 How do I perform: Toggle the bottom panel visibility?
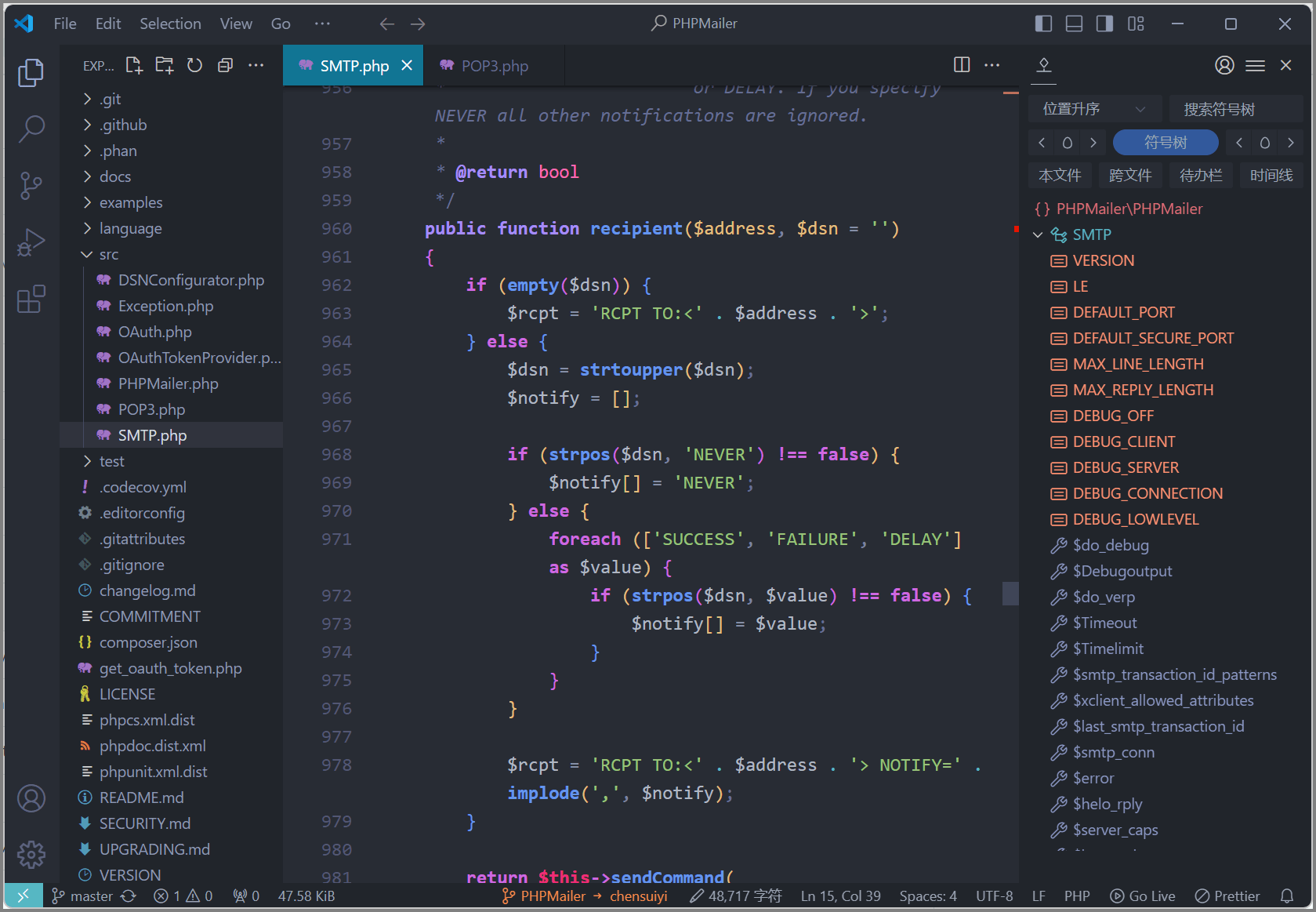coord(1074,24)
